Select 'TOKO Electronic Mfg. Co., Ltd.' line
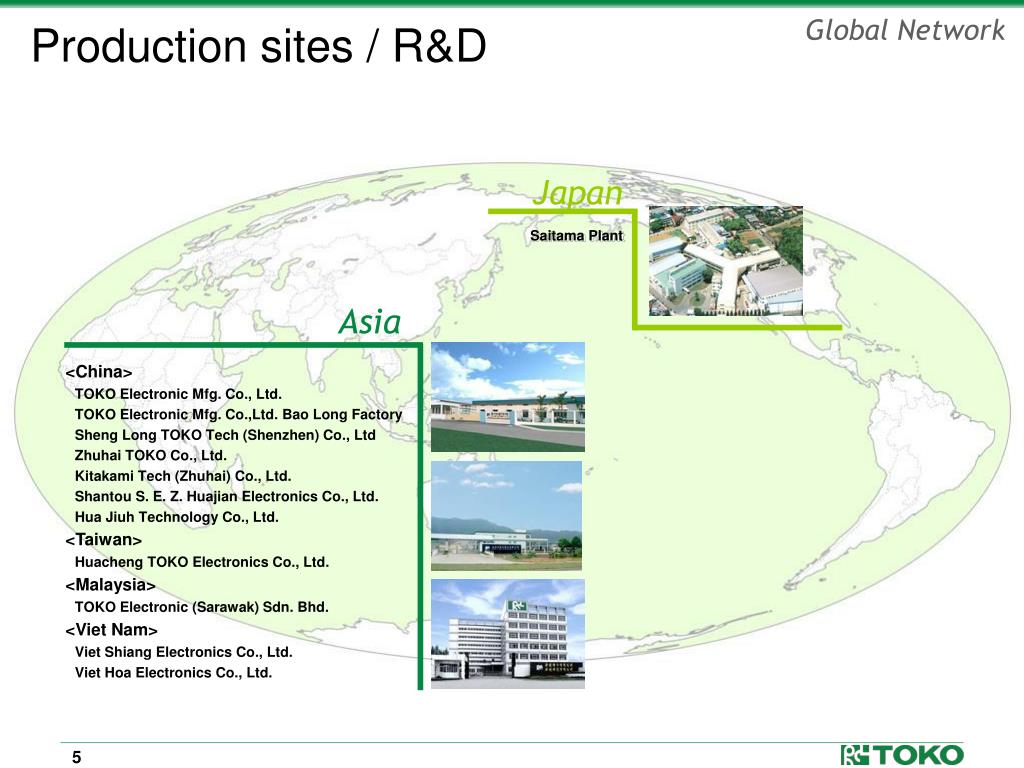1024x768 pixels. (x=178, y=394)
